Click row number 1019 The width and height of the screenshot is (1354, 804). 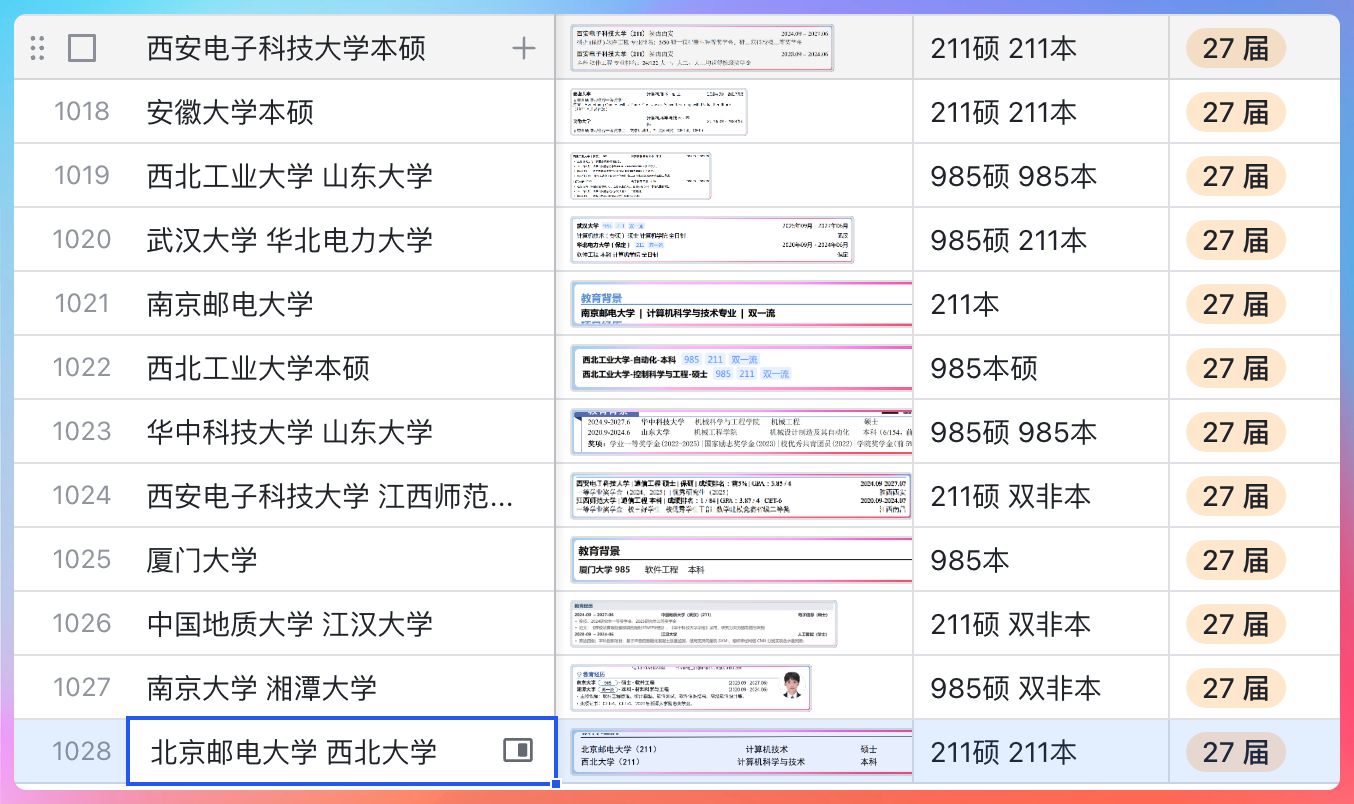(x=82, y=176)
